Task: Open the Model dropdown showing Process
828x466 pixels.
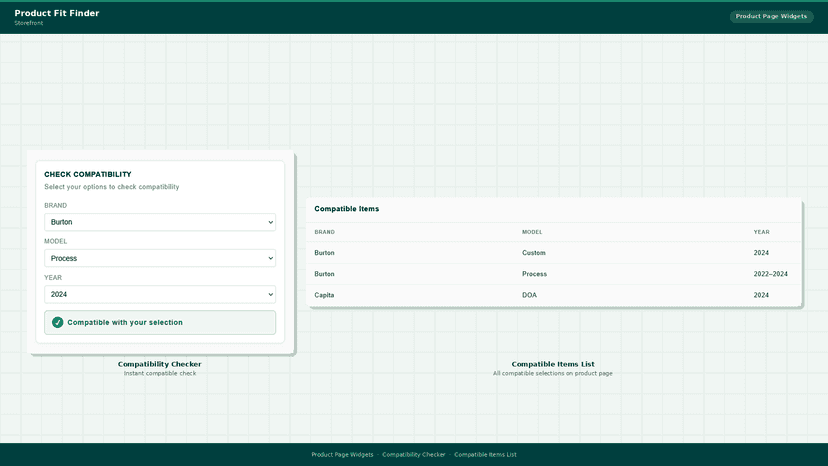Action: pos(160,258)
